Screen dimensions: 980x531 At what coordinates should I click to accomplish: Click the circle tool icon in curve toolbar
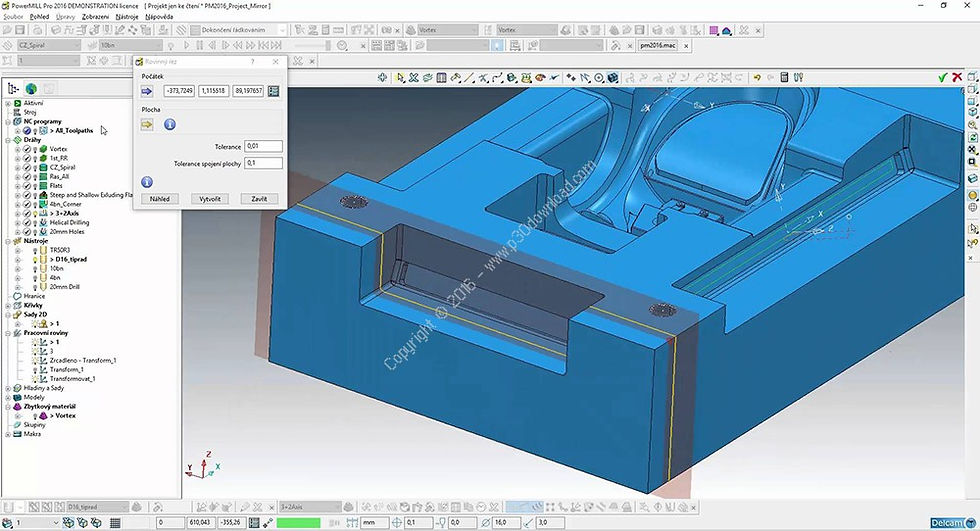599,77
